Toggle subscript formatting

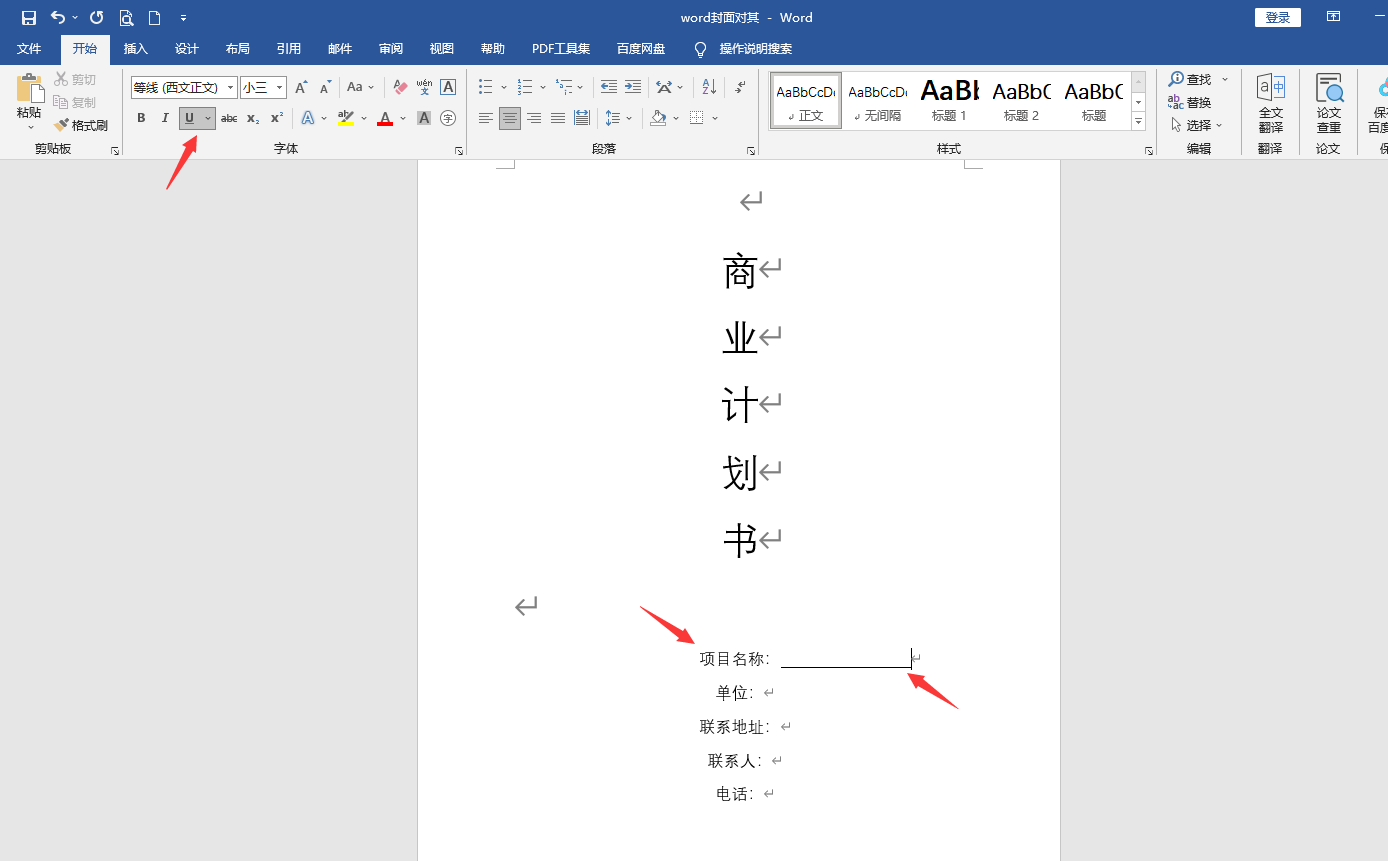[x=253, y=118]
